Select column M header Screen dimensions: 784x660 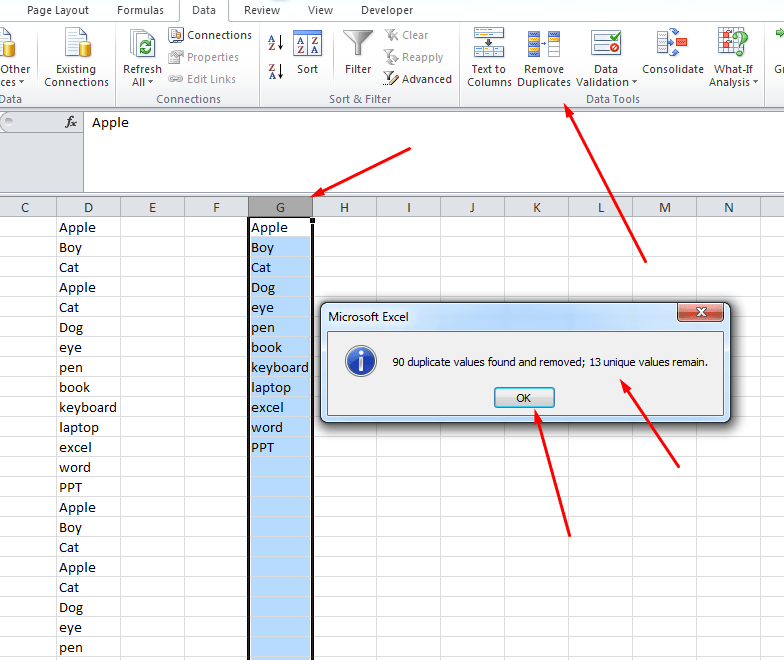tap(664, 207)
